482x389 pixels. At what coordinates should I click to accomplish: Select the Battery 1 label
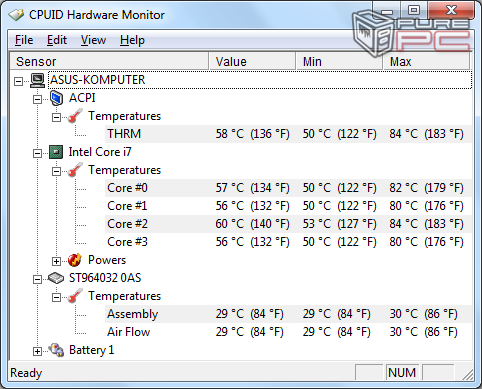pos(92,350)
